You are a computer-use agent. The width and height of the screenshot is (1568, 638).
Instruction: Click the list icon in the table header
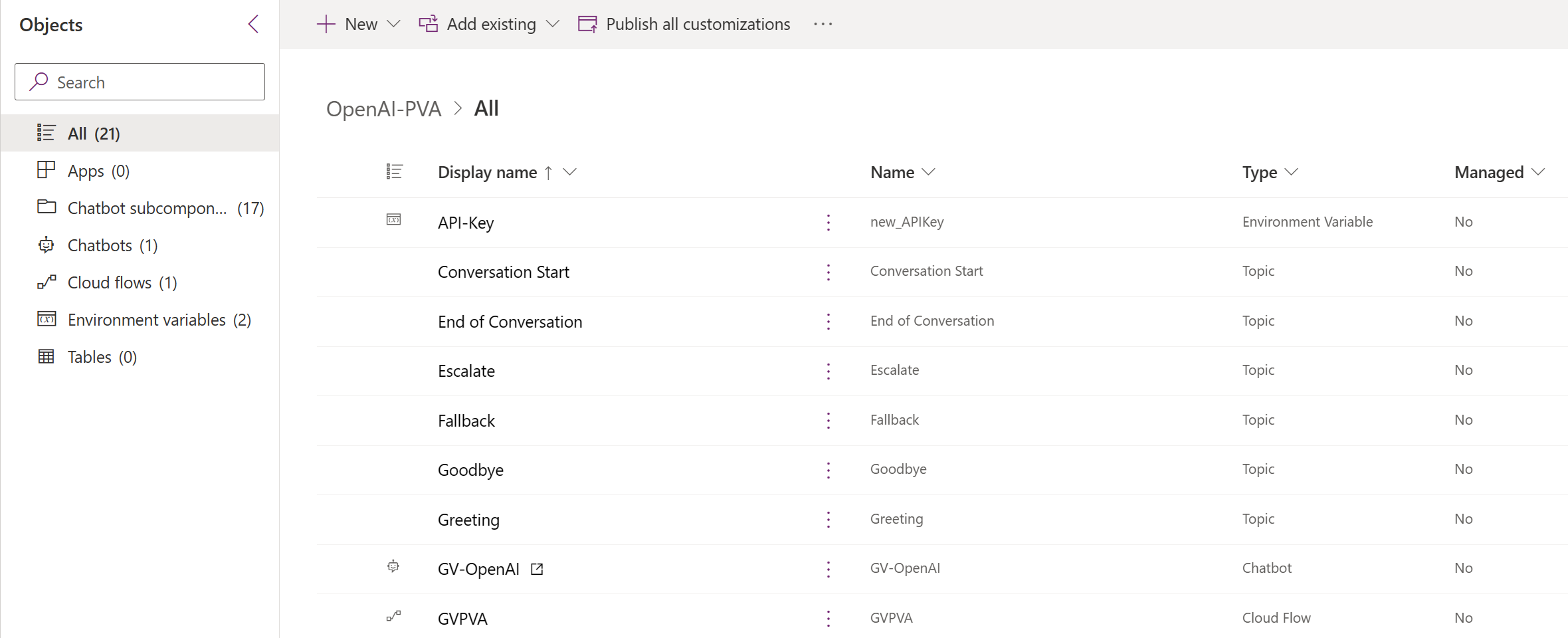[394, 172]
